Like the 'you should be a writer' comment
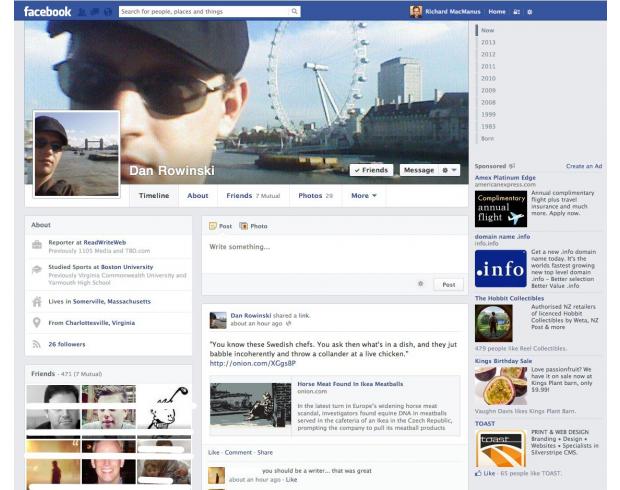 click(291, 479)
